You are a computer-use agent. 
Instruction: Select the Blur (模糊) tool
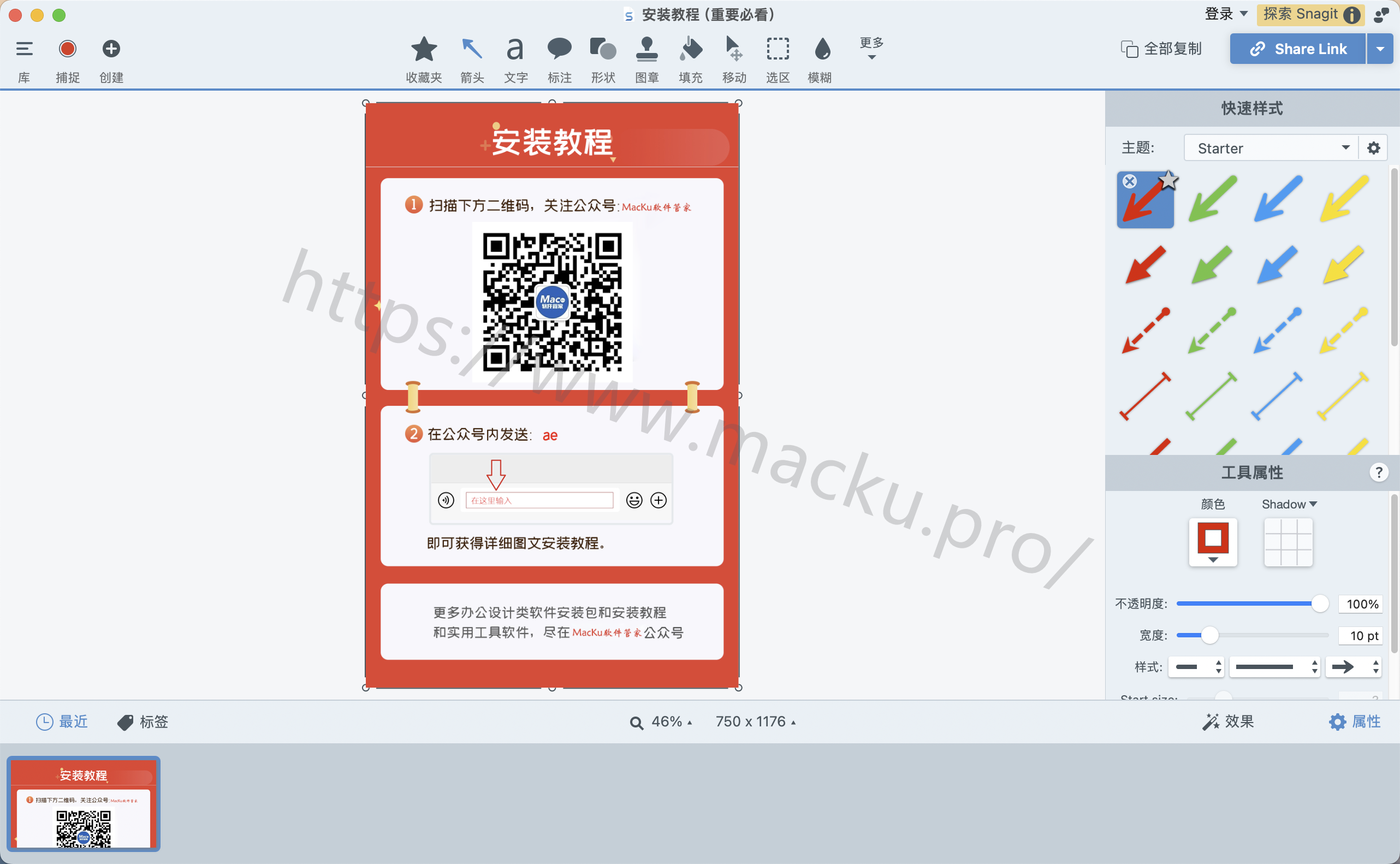[x=822, y=49]
